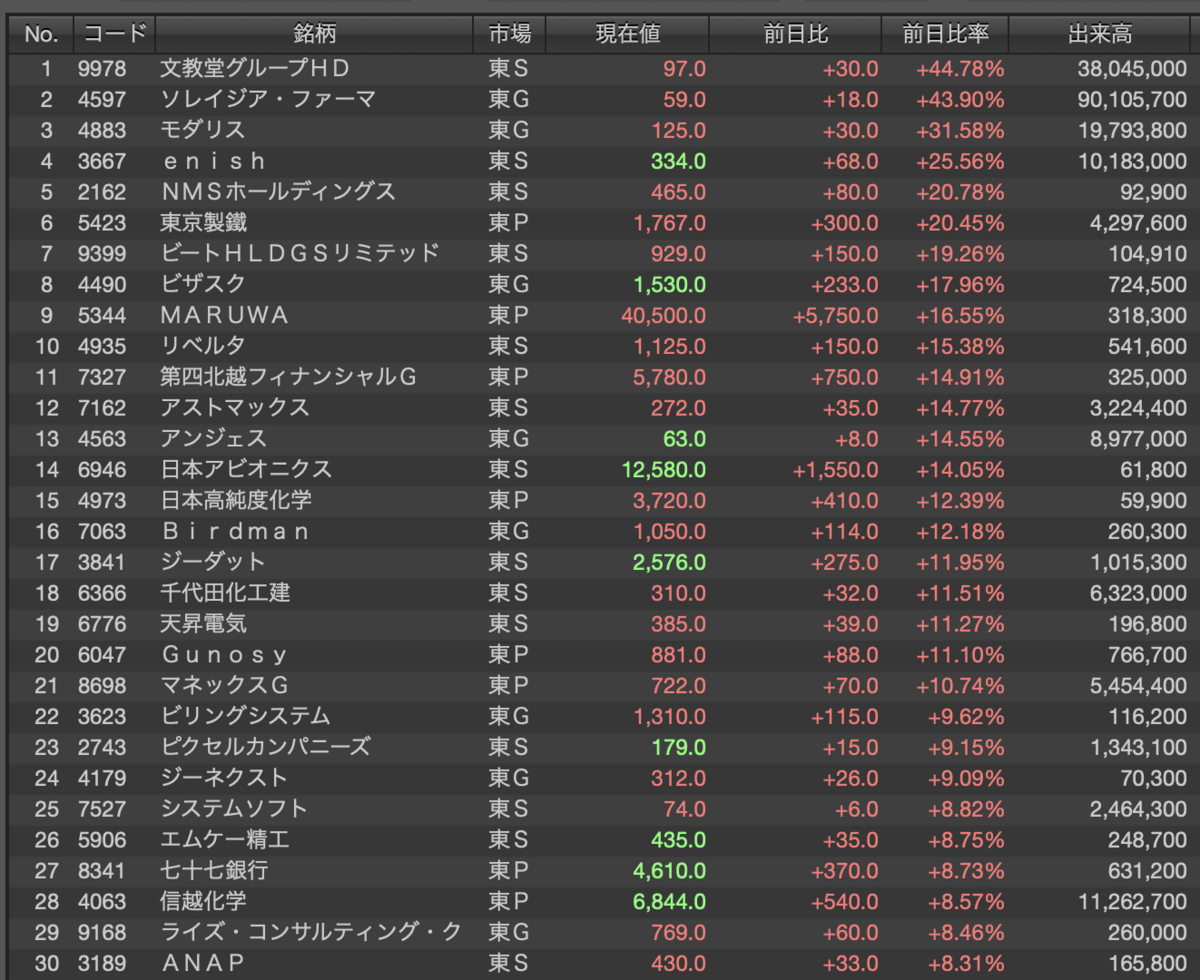Click 東京製鐵 stock name
1200x980 pixels.
point(203,223)
